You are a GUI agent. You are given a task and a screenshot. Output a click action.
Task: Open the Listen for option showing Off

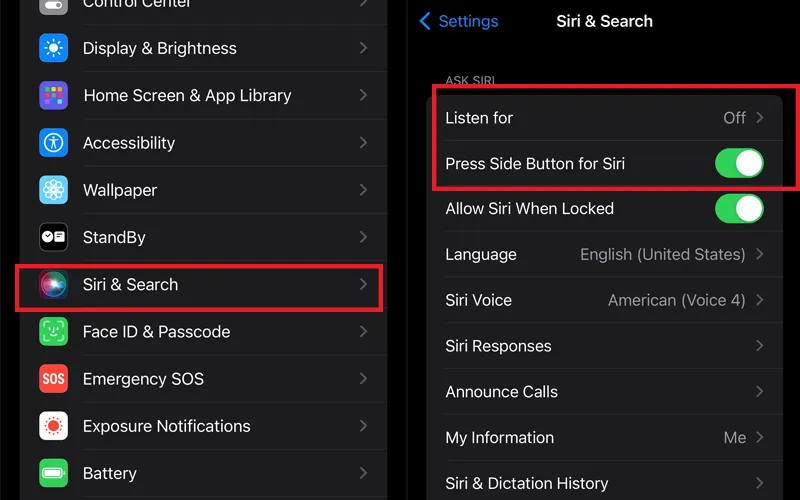click(x=605, y=118)
